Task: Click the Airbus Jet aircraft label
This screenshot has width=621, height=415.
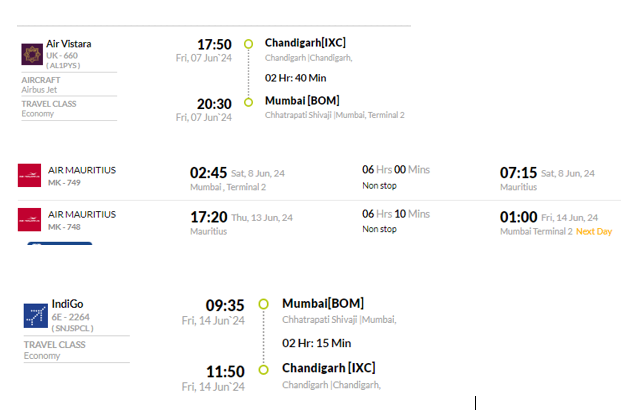Action: coord(39,90)
